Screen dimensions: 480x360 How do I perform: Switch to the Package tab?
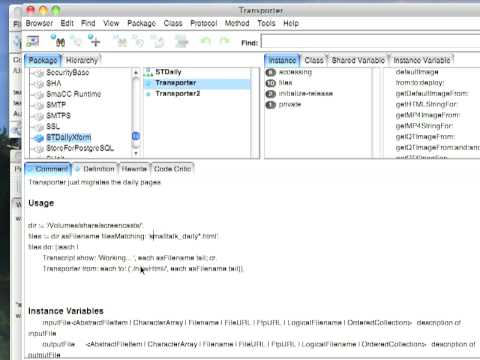tap(43, 60)
